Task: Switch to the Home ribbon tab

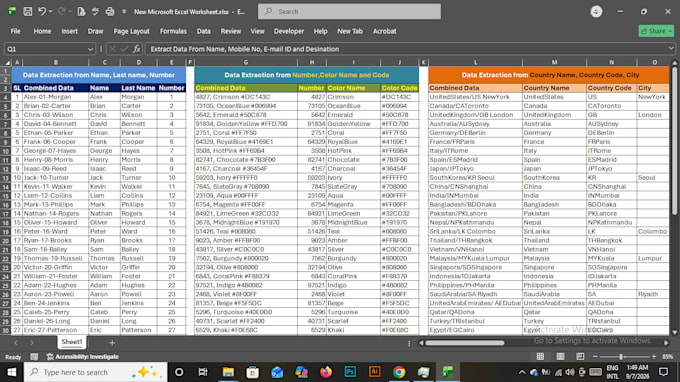Action: click(42, 31)
